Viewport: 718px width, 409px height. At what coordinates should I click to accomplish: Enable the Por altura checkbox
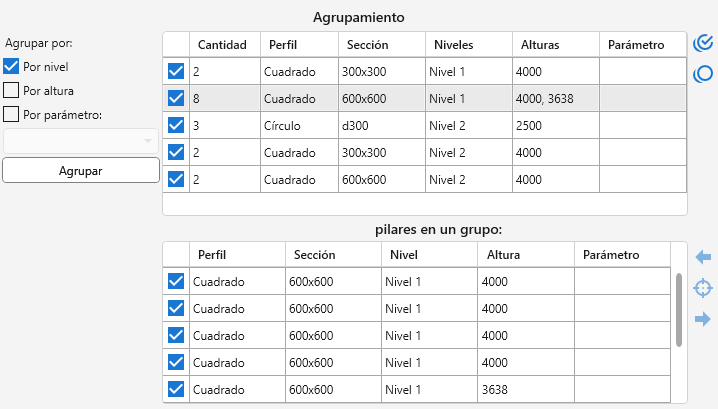point(12,90)
